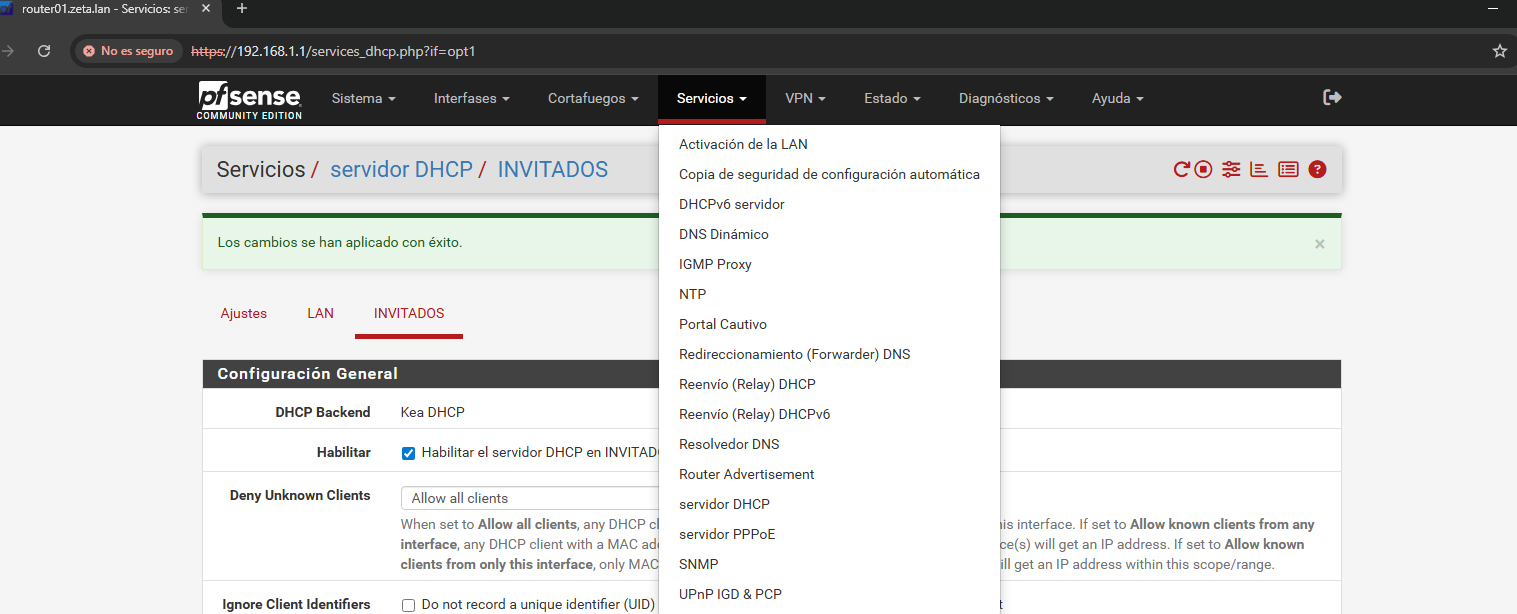
Task: Bookmark the page with star icon
Action: pyautogui.click(x=1499, y=51)
